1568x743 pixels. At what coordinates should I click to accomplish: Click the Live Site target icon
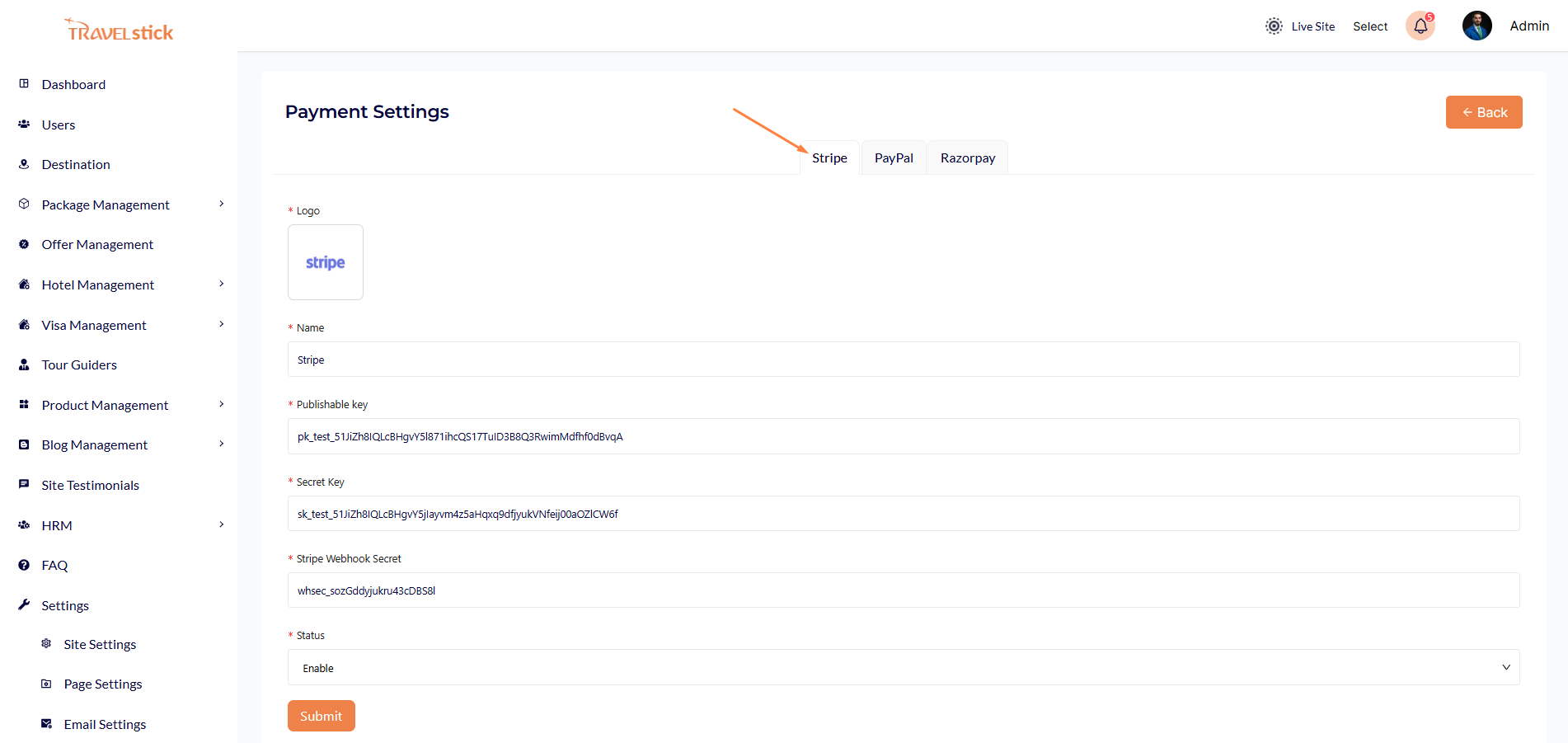pyautogui.click(x=1274, y=26)
